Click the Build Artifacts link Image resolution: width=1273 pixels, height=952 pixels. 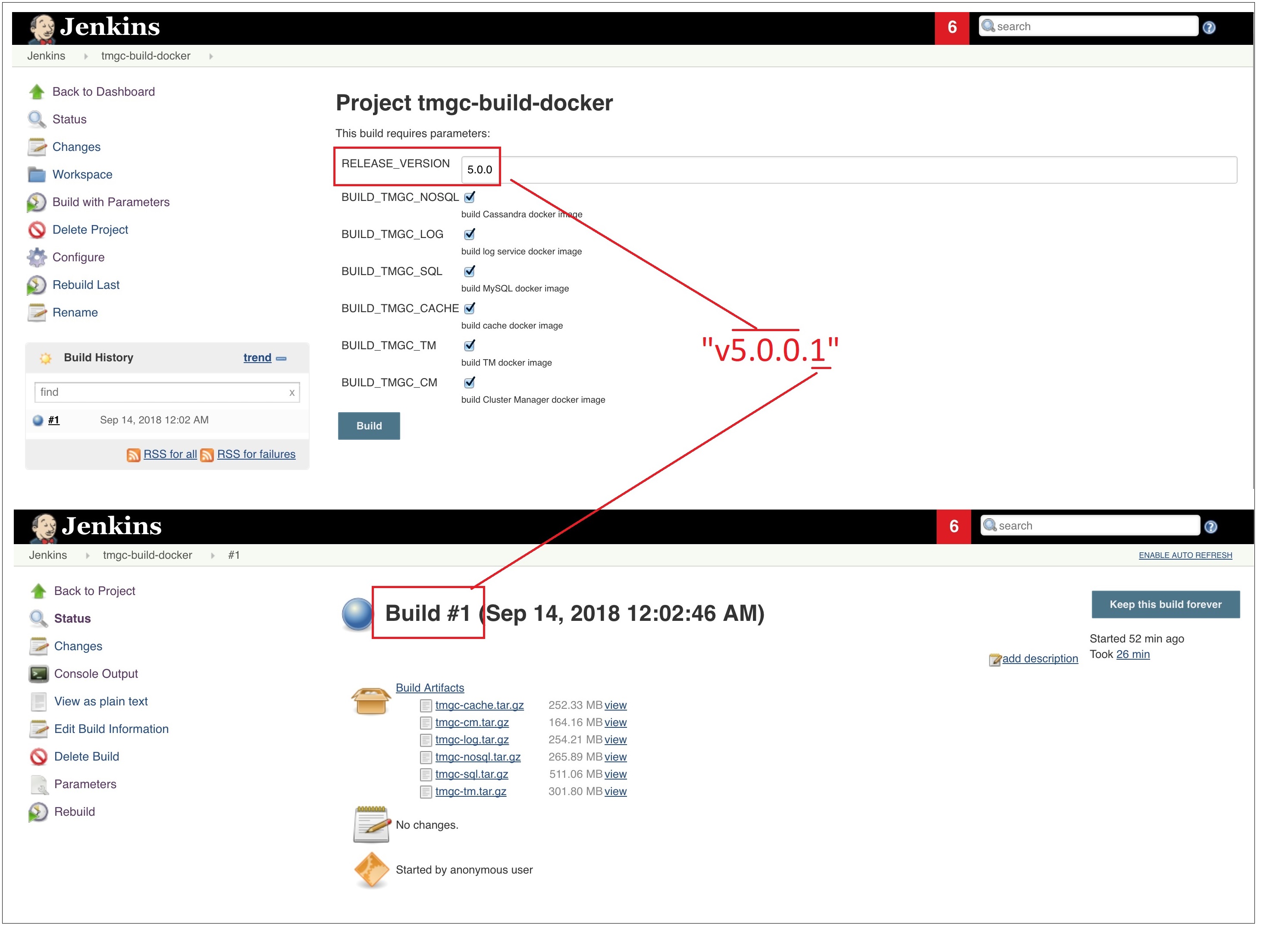coord(430,689)
